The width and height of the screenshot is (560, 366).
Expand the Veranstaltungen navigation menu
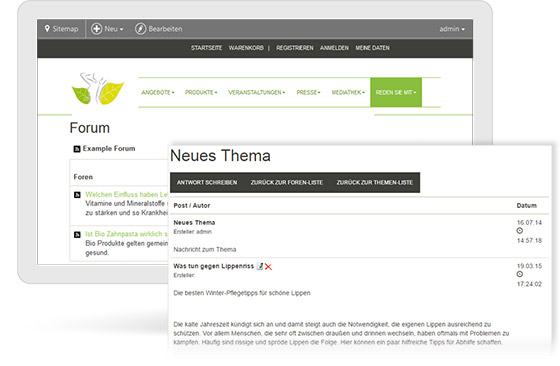[257, 92]
